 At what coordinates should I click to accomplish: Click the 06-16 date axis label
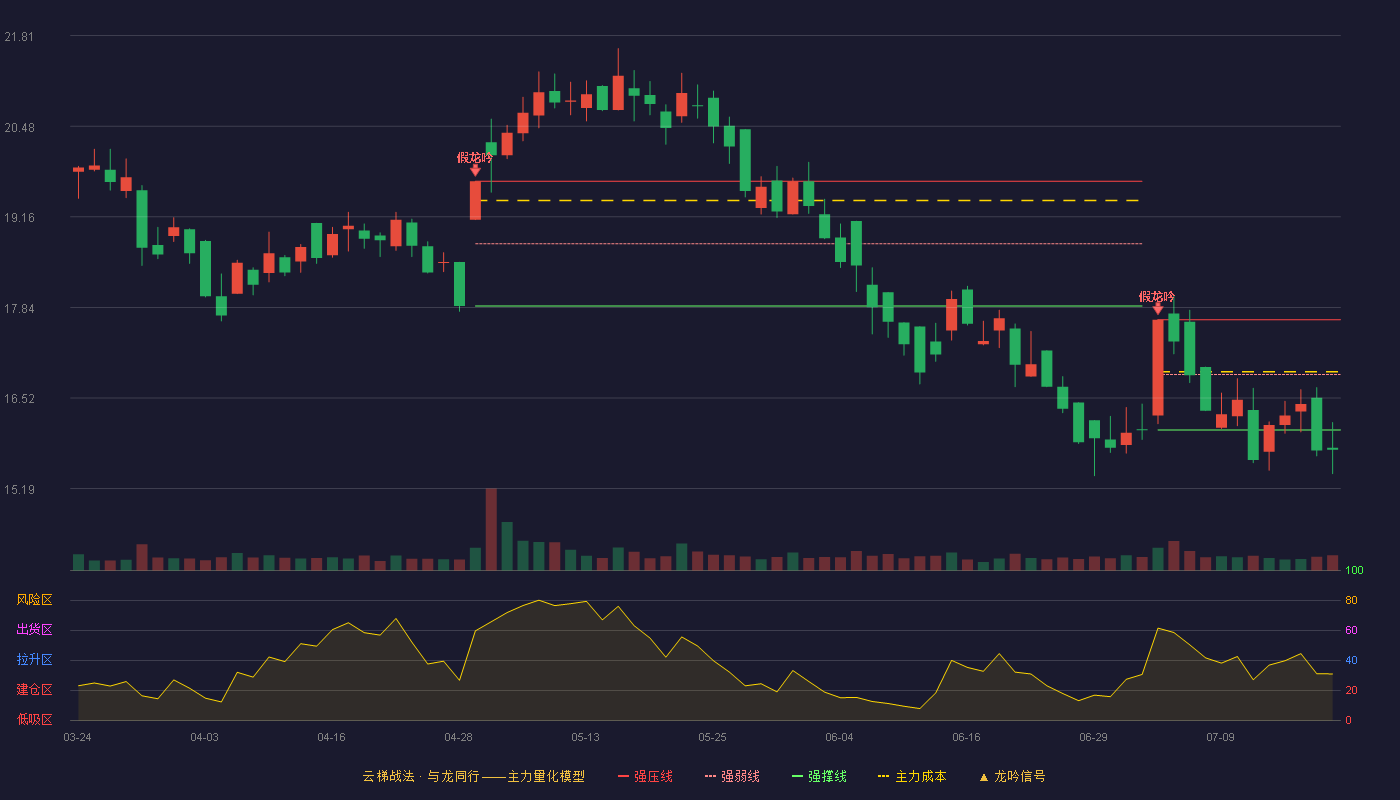point(967,737)
